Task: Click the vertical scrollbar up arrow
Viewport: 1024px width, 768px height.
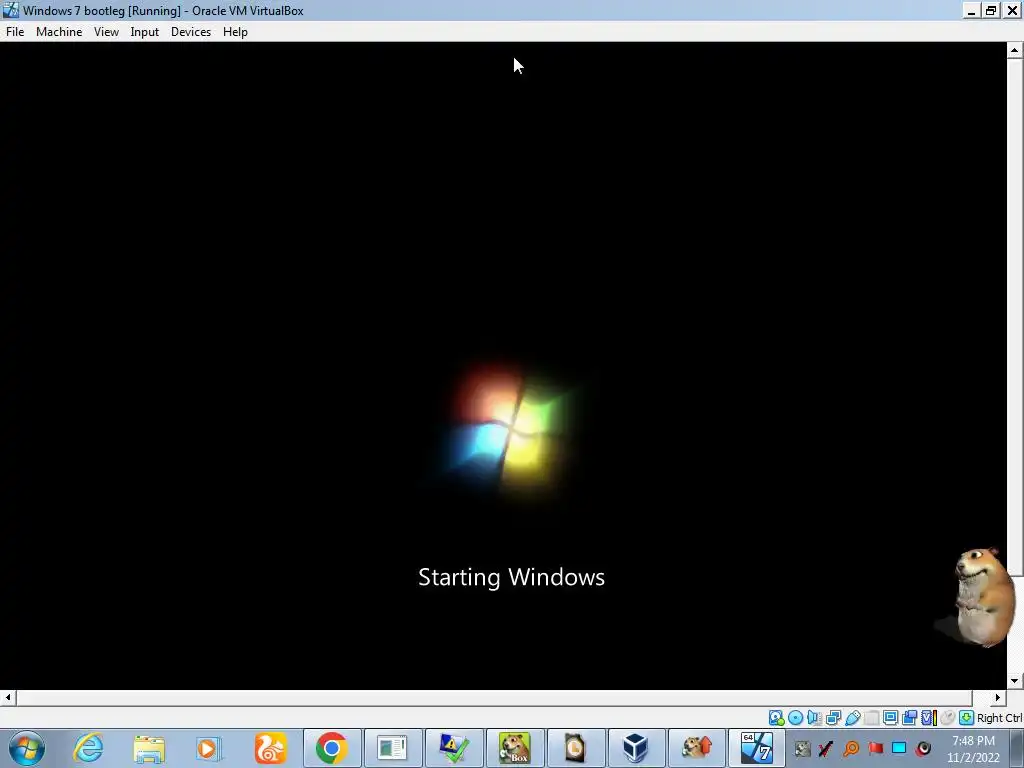Action: (x=1015, y=50)
